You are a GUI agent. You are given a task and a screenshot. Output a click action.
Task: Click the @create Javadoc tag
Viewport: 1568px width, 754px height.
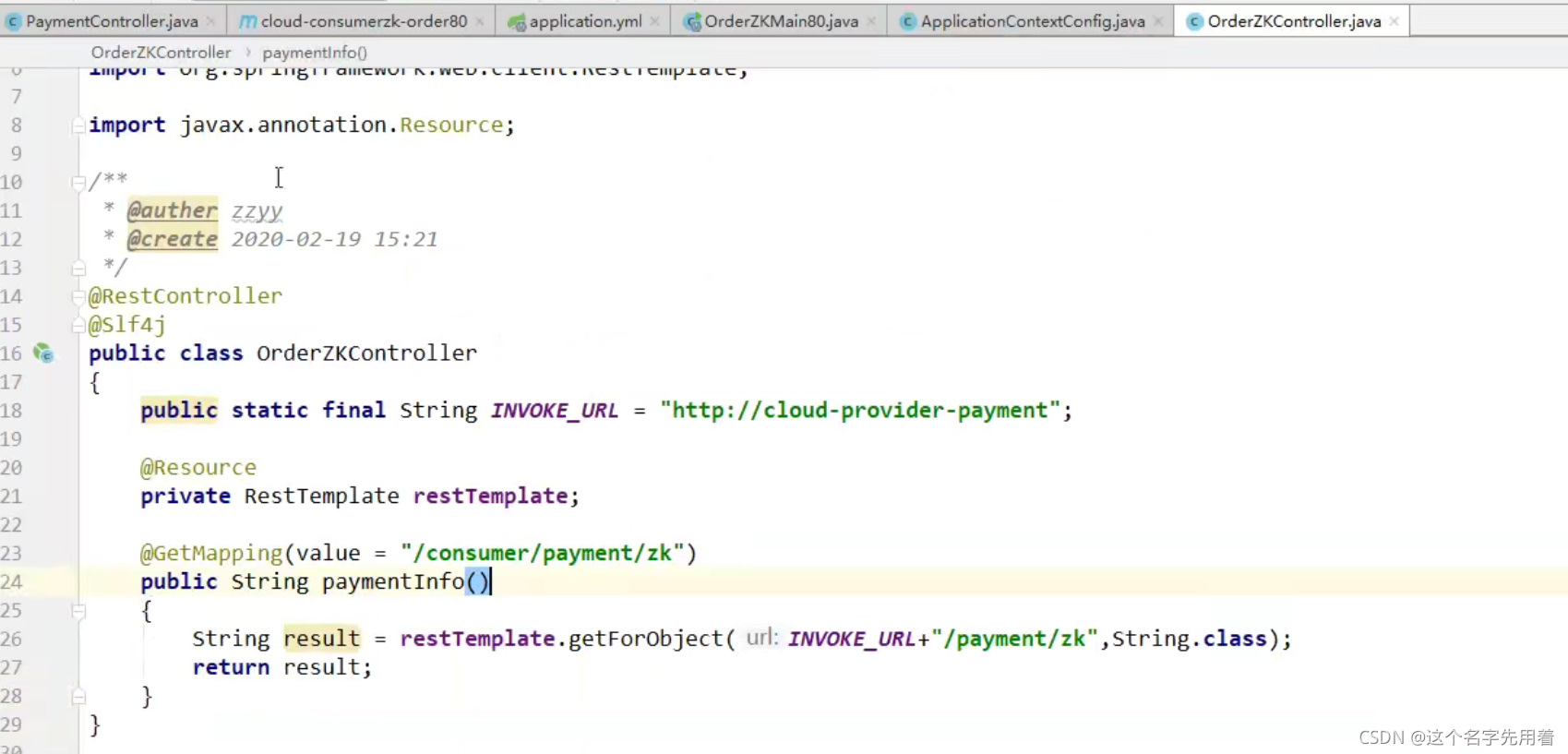[173, 239]
